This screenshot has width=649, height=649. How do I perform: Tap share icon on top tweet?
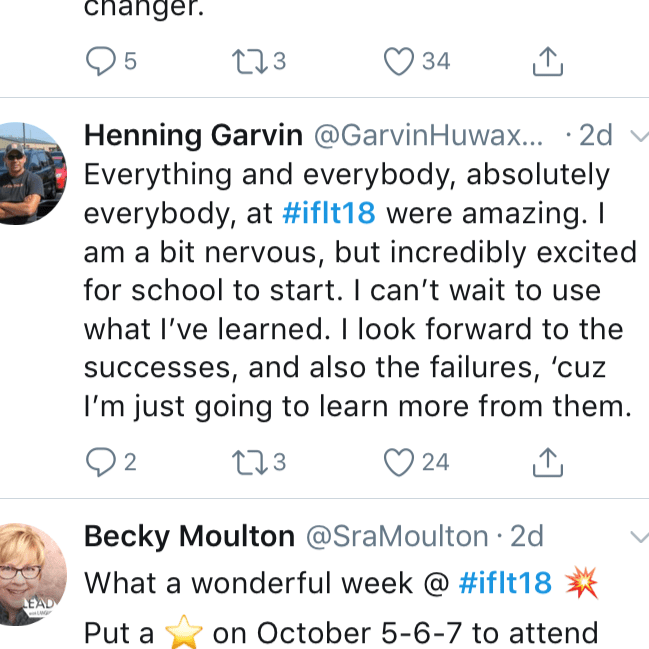[546, 61]
